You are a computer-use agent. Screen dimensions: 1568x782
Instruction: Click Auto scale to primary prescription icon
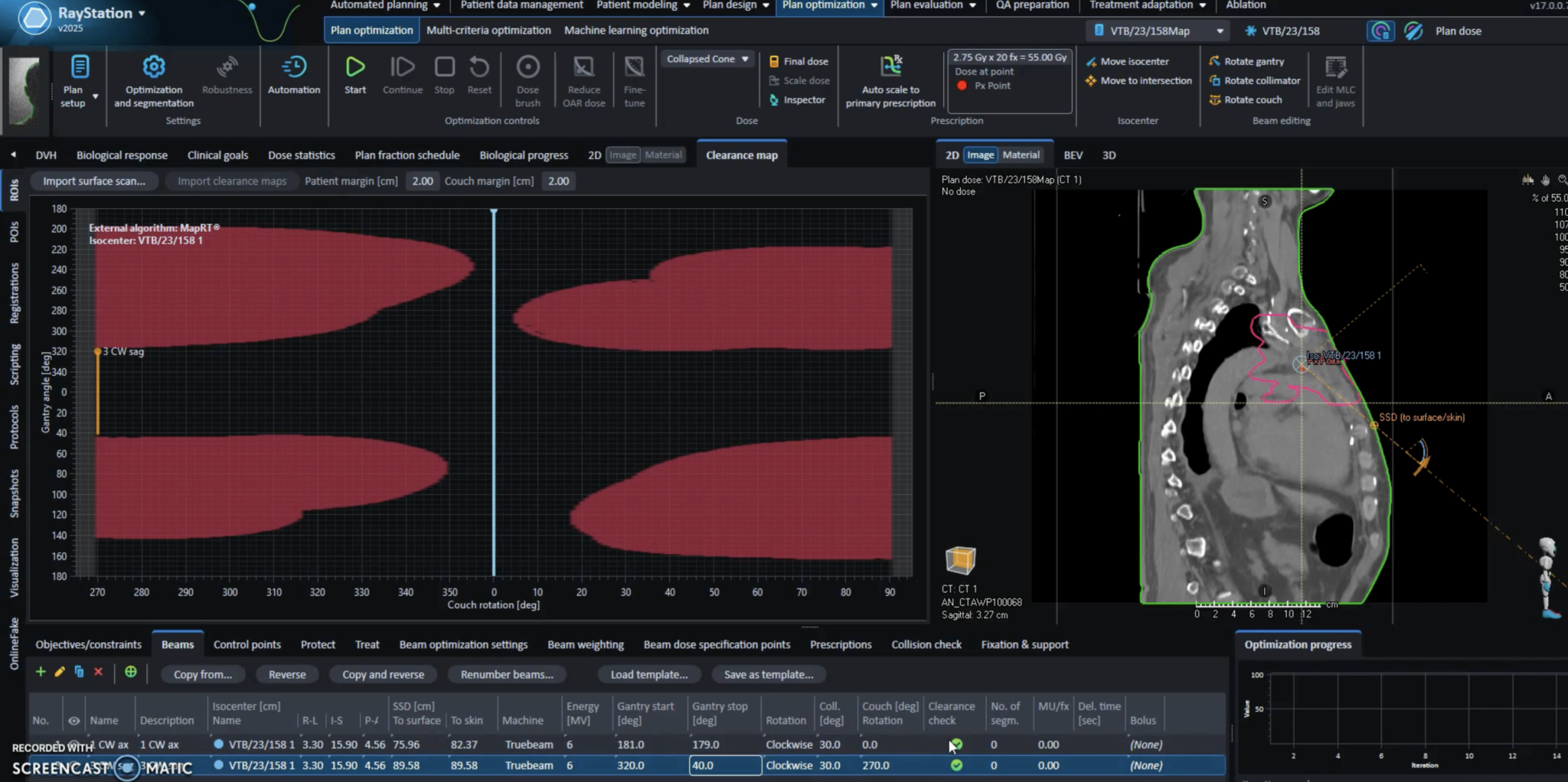click(x=890, y=67)
